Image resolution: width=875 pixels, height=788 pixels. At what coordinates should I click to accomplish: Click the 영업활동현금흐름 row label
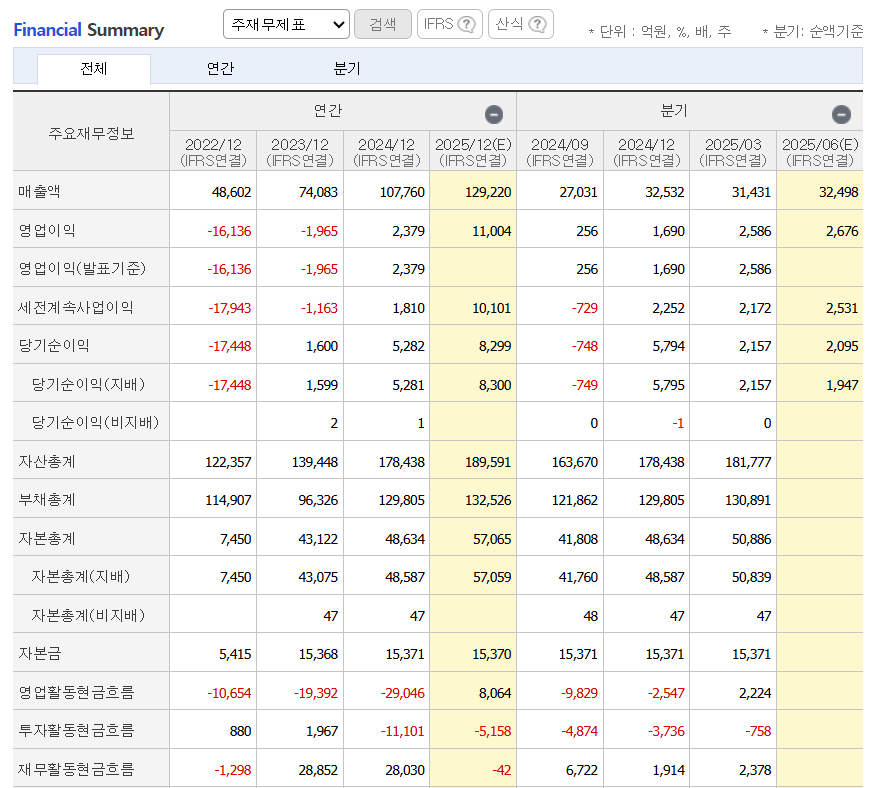(x=76, y=692)
